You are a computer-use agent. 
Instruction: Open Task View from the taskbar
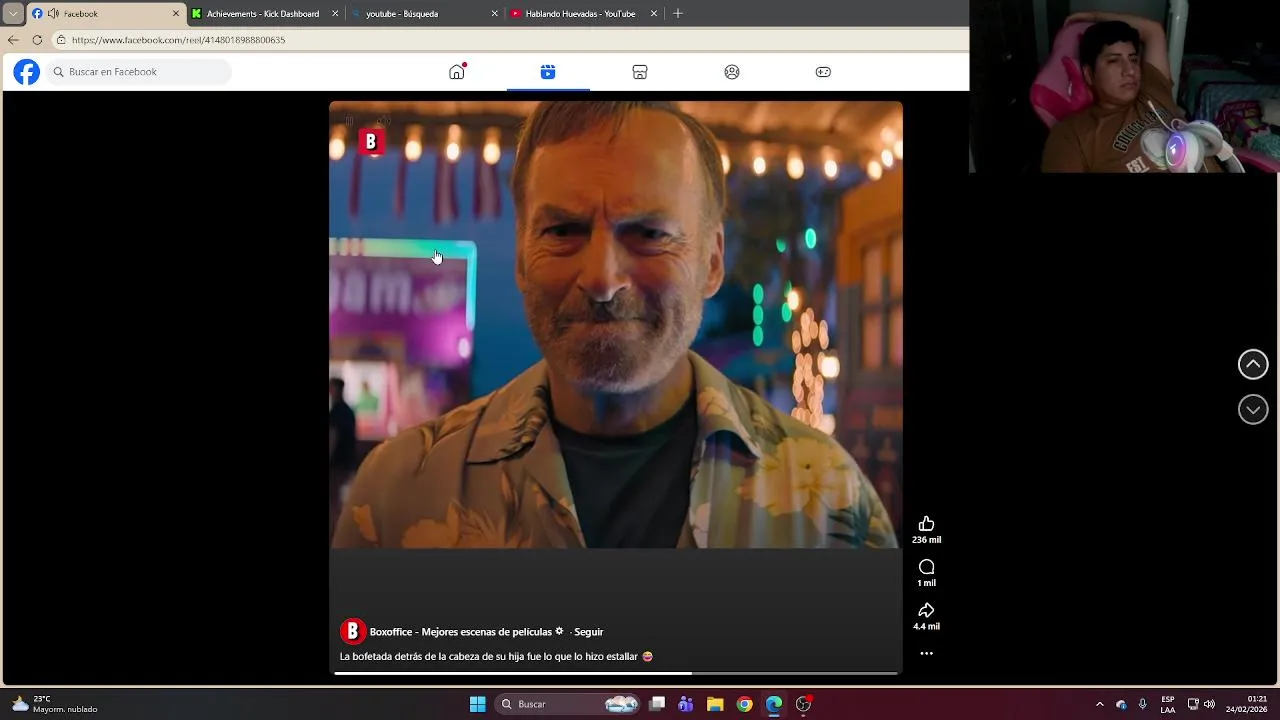657,704
